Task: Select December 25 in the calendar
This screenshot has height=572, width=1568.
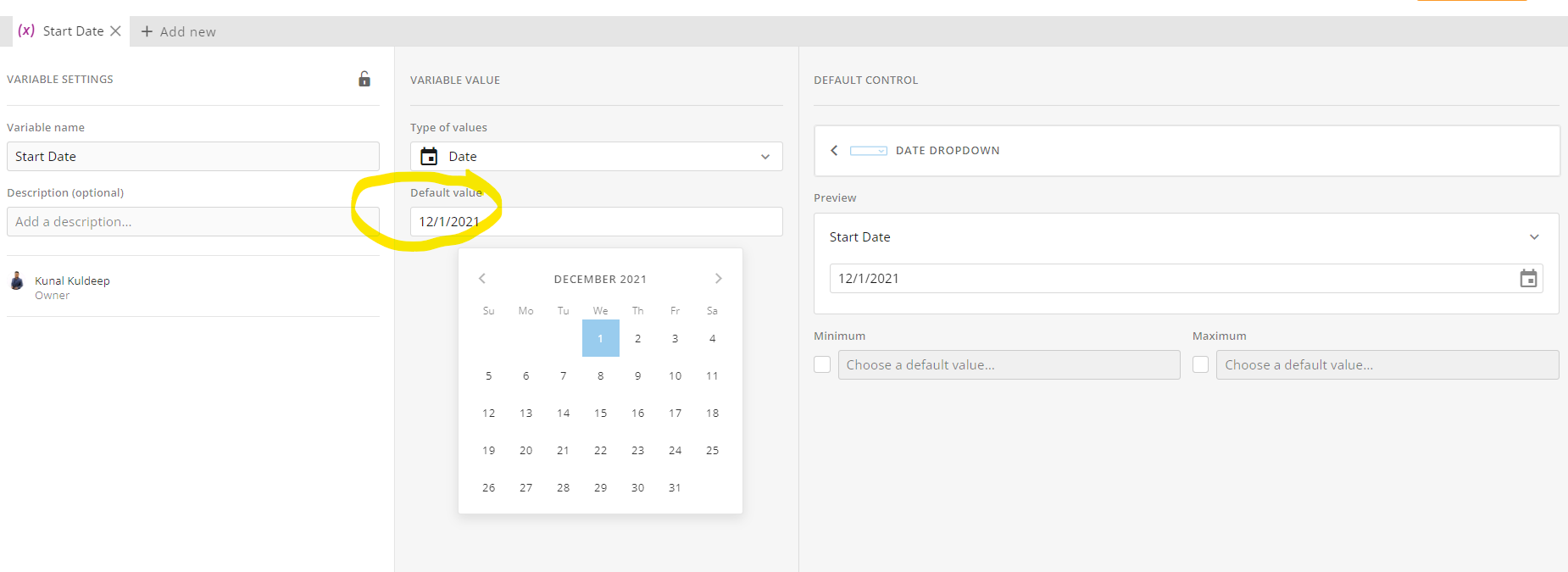Action: 712,450
